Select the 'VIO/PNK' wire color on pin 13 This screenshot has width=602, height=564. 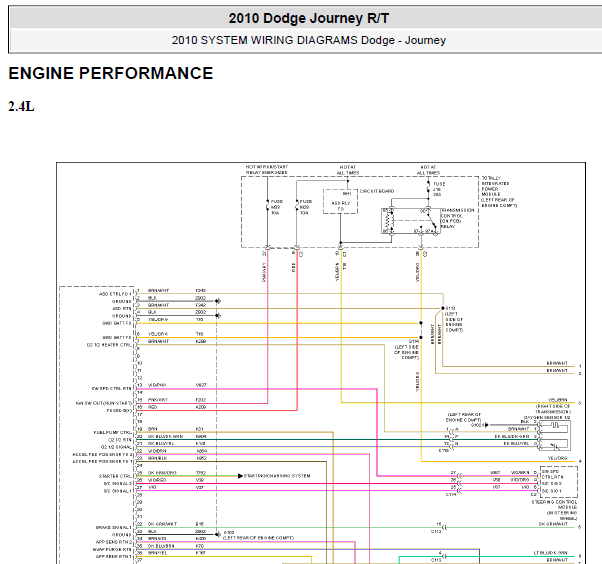coord(157,385)
